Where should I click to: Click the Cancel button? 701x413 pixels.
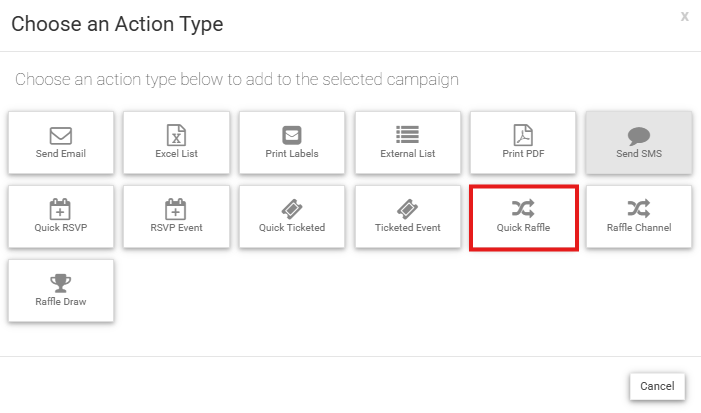click(x=657, y=386)
